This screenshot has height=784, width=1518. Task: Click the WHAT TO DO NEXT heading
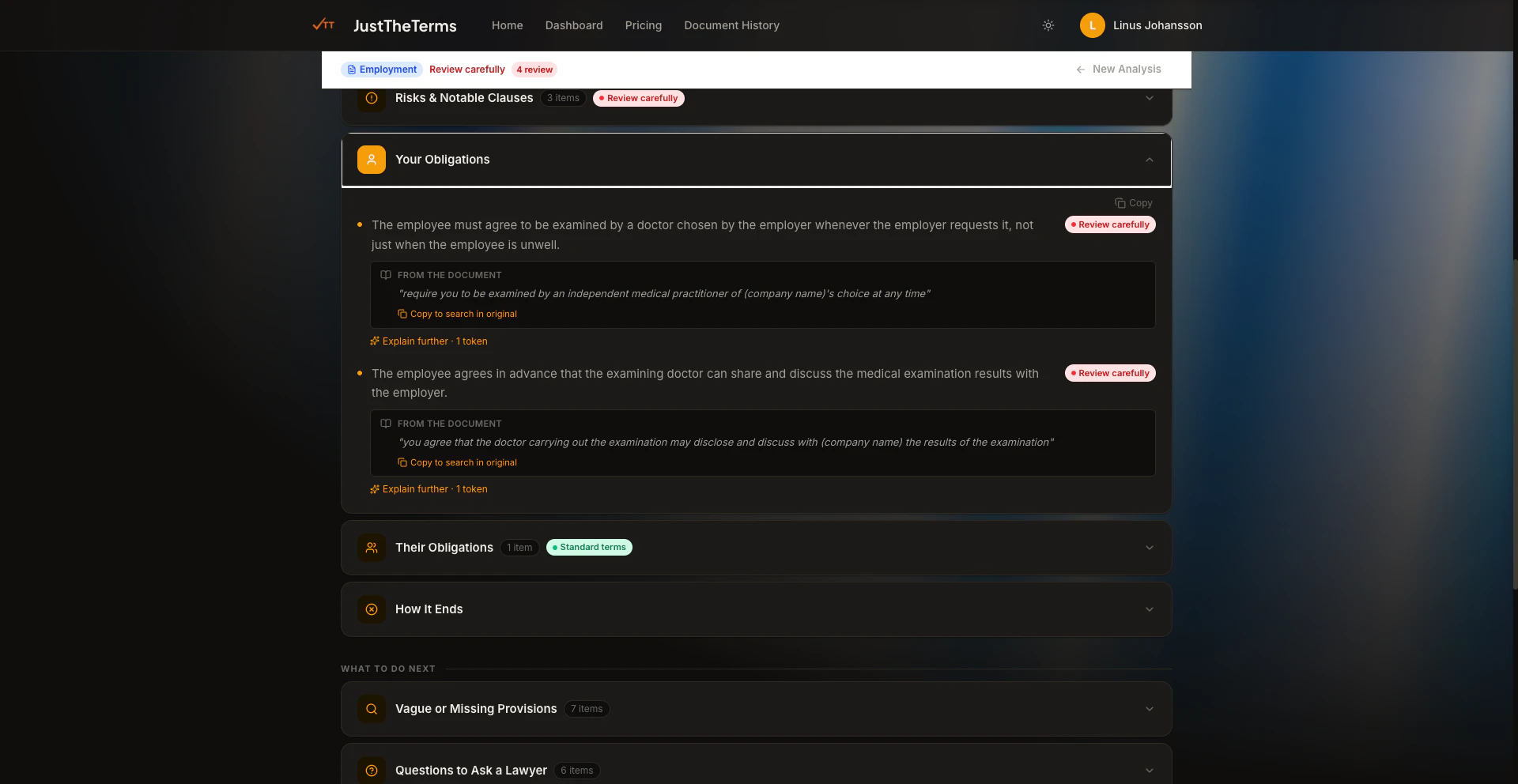[388, 669]
